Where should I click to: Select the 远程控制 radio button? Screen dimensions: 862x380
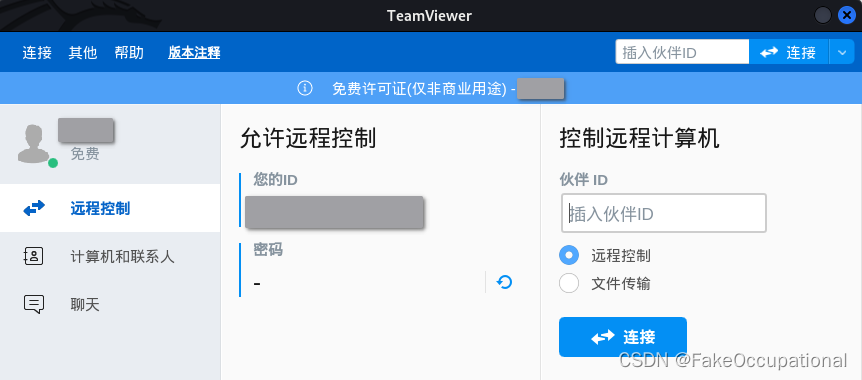[x=569, y=255]
